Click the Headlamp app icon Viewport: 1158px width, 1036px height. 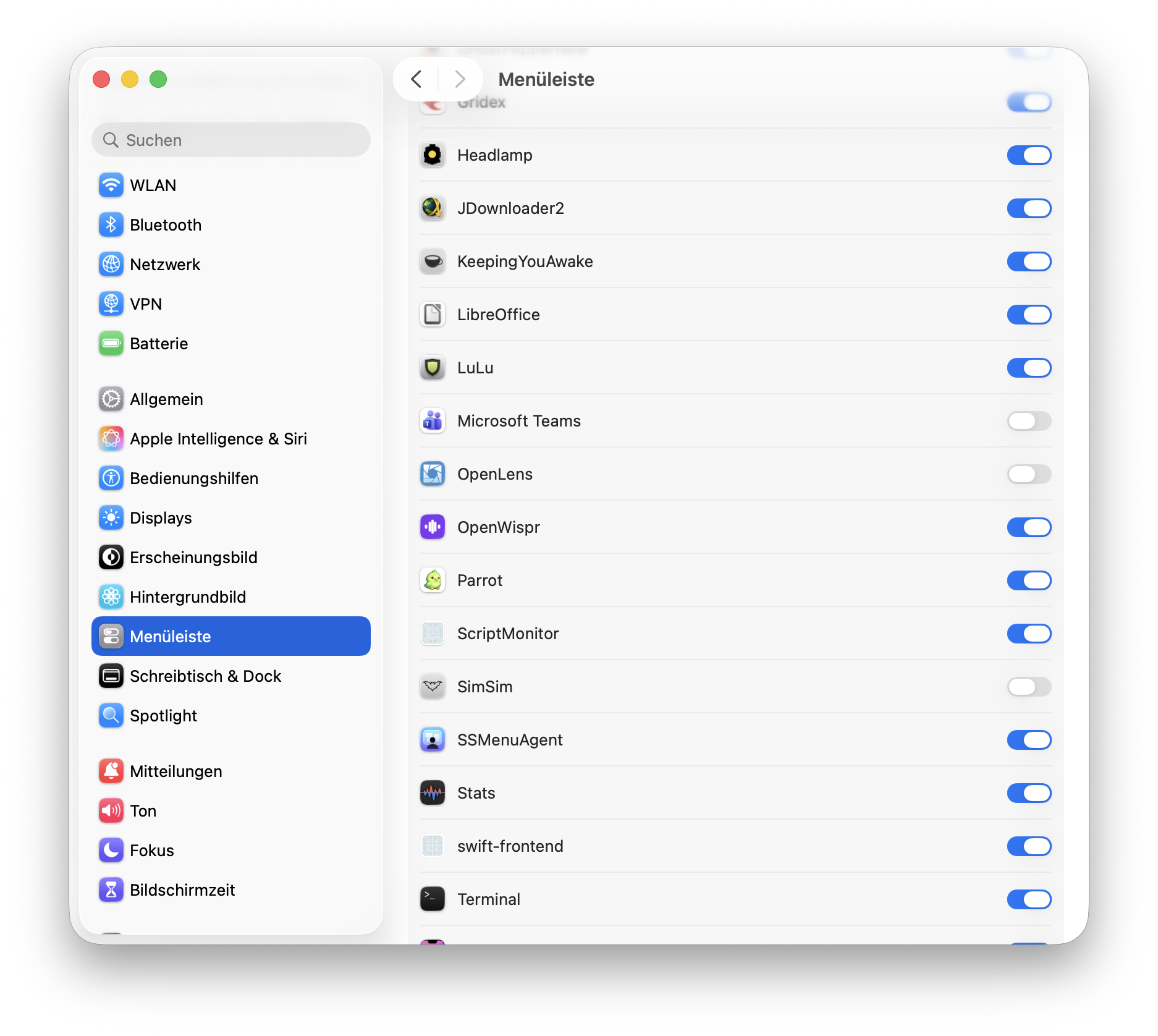point(433,155)
